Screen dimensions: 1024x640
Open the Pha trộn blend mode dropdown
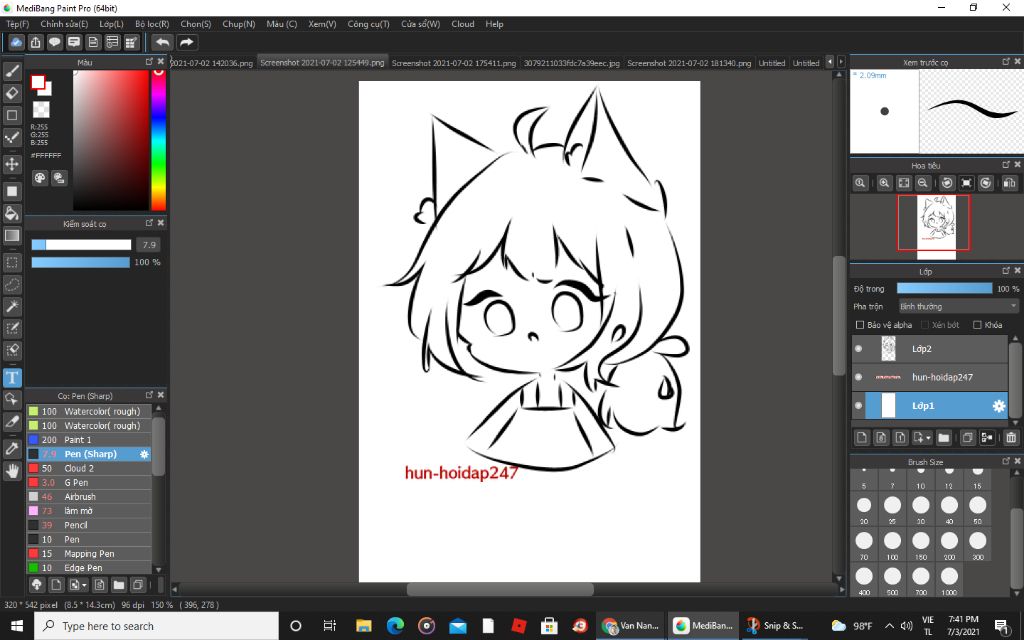tap(958, 306)
